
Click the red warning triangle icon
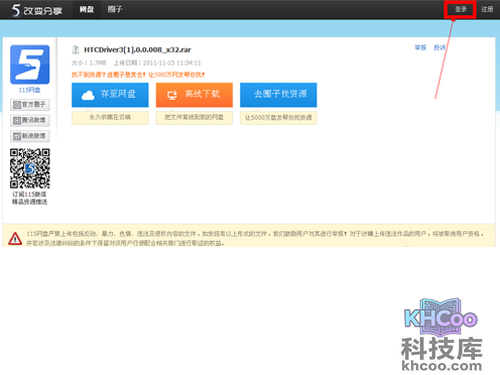pos(15,239)
